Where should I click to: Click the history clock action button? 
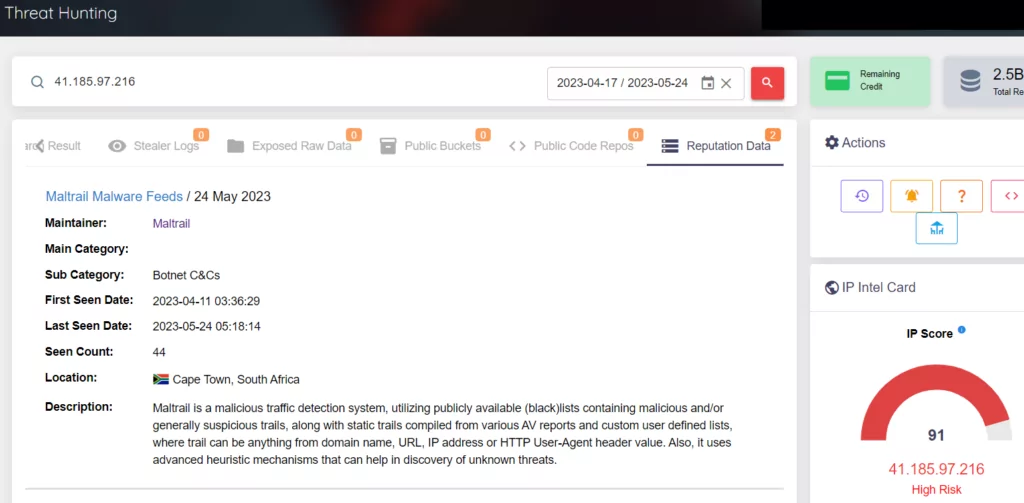[861, 196]
